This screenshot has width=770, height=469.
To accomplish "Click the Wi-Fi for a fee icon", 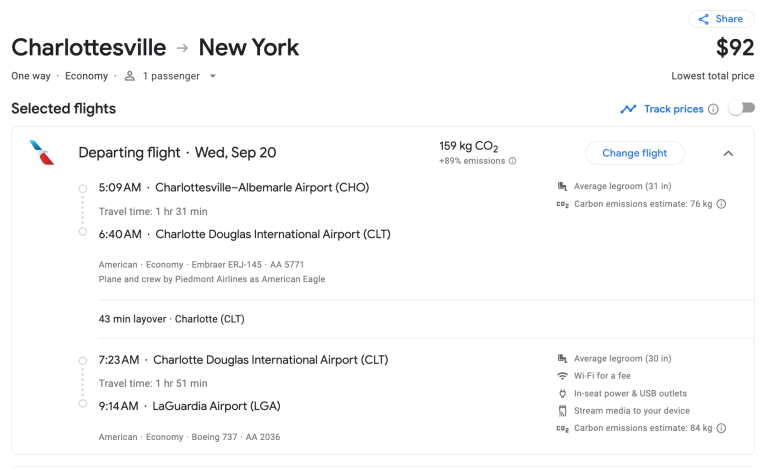I will point(563,376).
